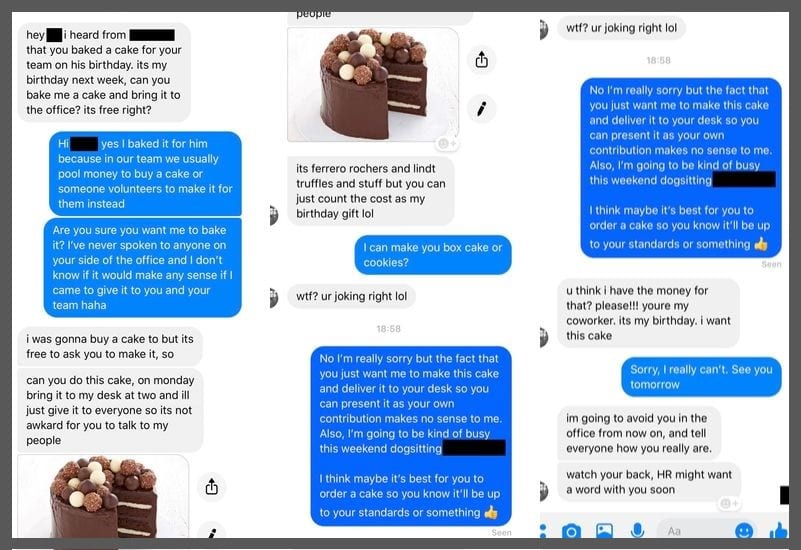Tap the avatar beside 'u think i have the money'

pos(544,337)
